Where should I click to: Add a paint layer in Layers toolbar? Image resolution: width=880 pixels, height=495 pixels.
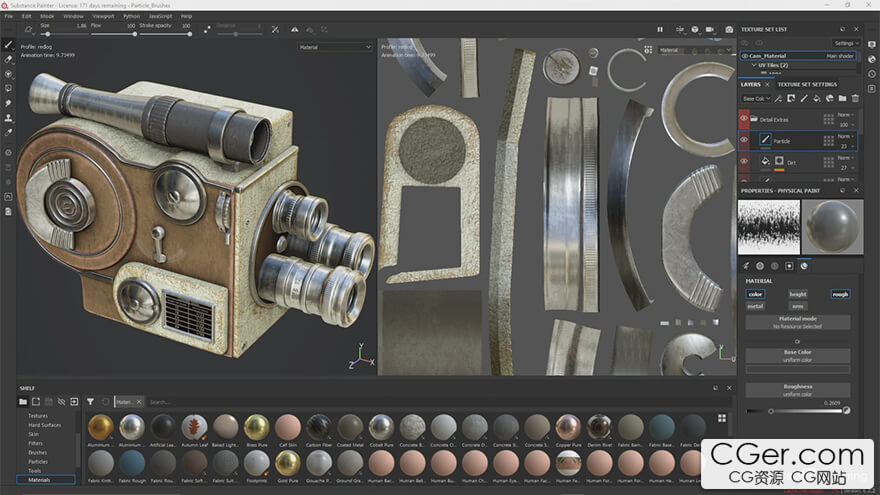pyautogui.click(x=804, y=98)
